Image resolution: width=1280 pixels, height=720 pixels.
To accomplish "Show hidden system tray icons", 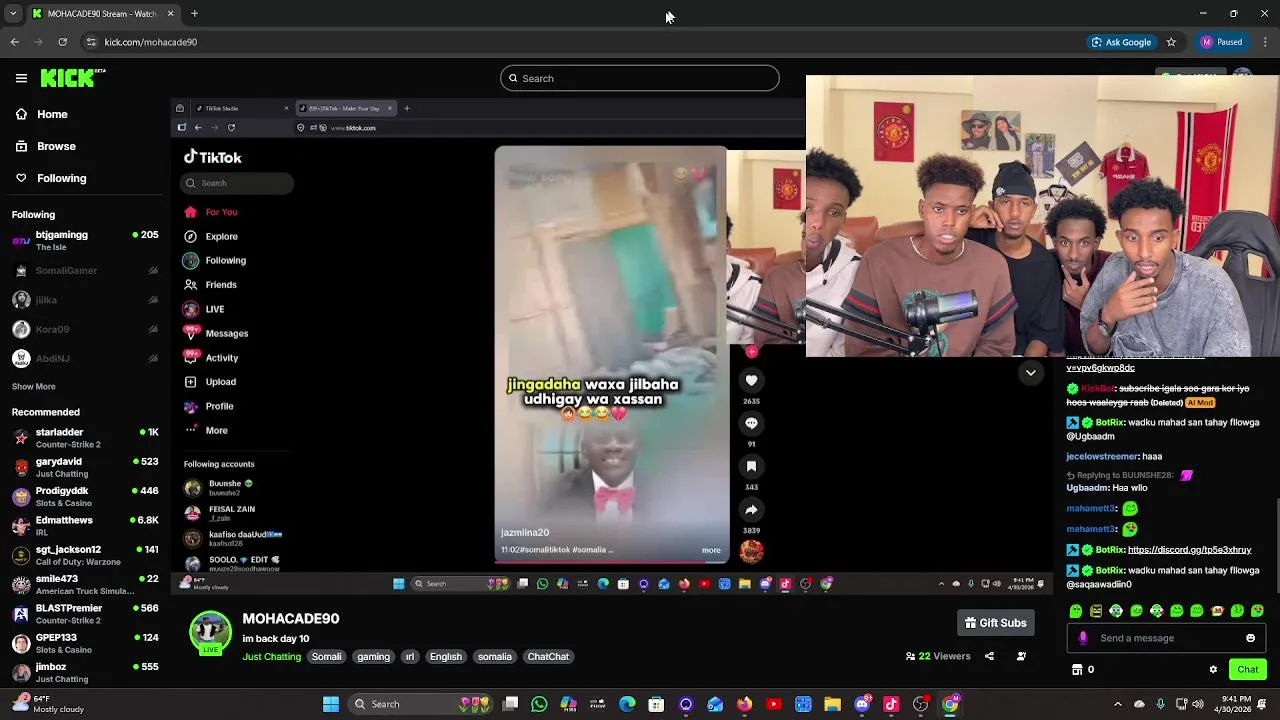I will coord(1118,704).
